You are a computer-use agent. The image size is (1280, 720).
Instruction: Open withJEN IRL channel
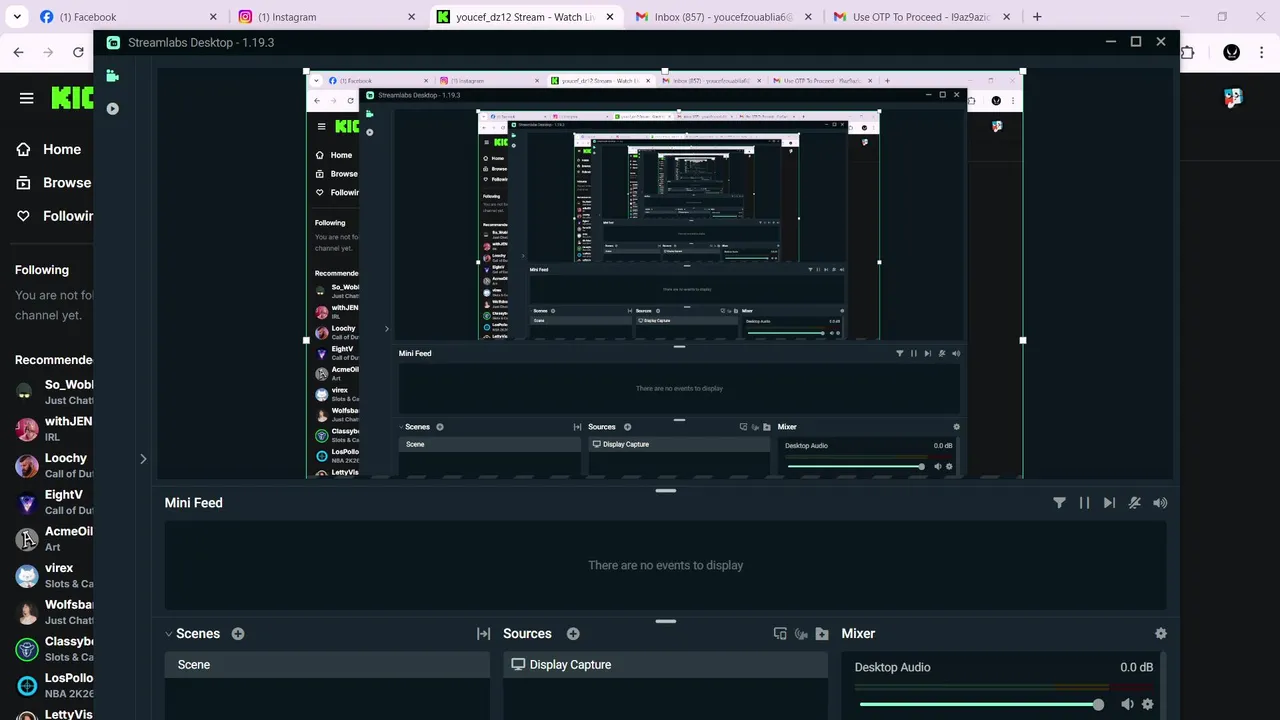[54, 429]
